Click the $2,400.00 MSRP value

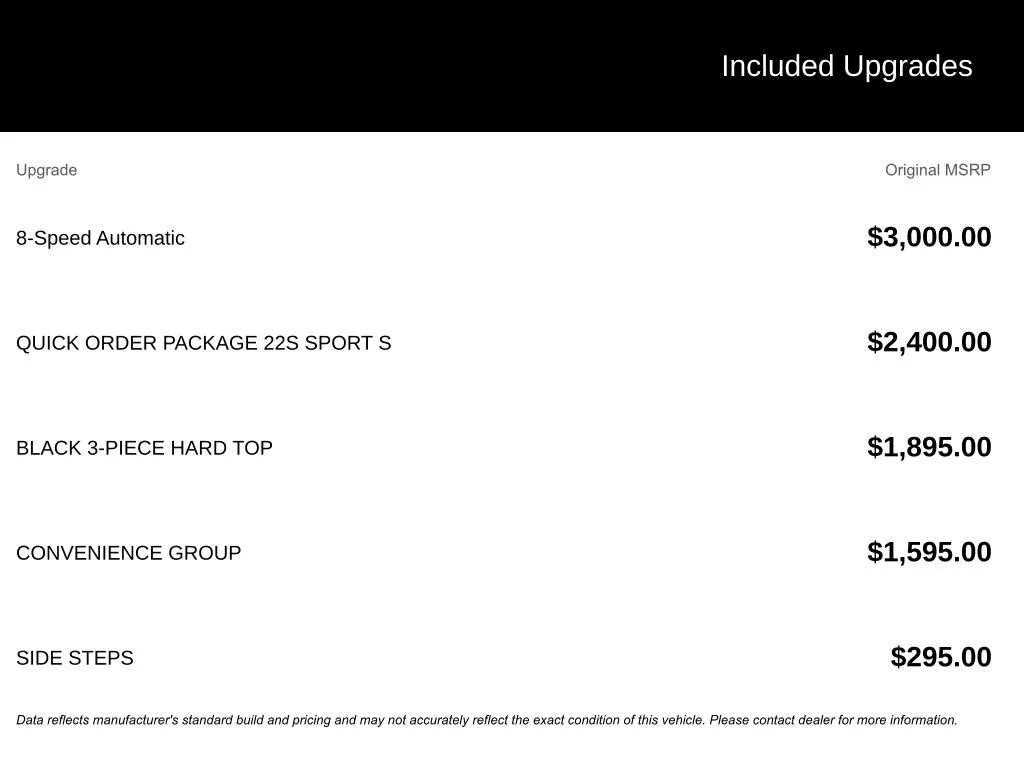tap(929, 342)
